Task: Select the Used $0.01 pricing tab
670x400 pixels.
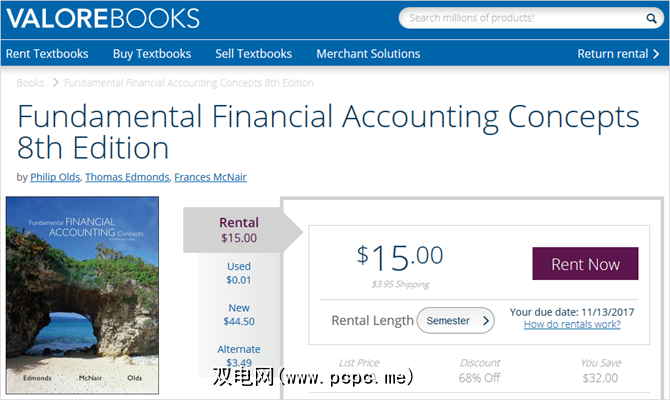Action: 239,274
